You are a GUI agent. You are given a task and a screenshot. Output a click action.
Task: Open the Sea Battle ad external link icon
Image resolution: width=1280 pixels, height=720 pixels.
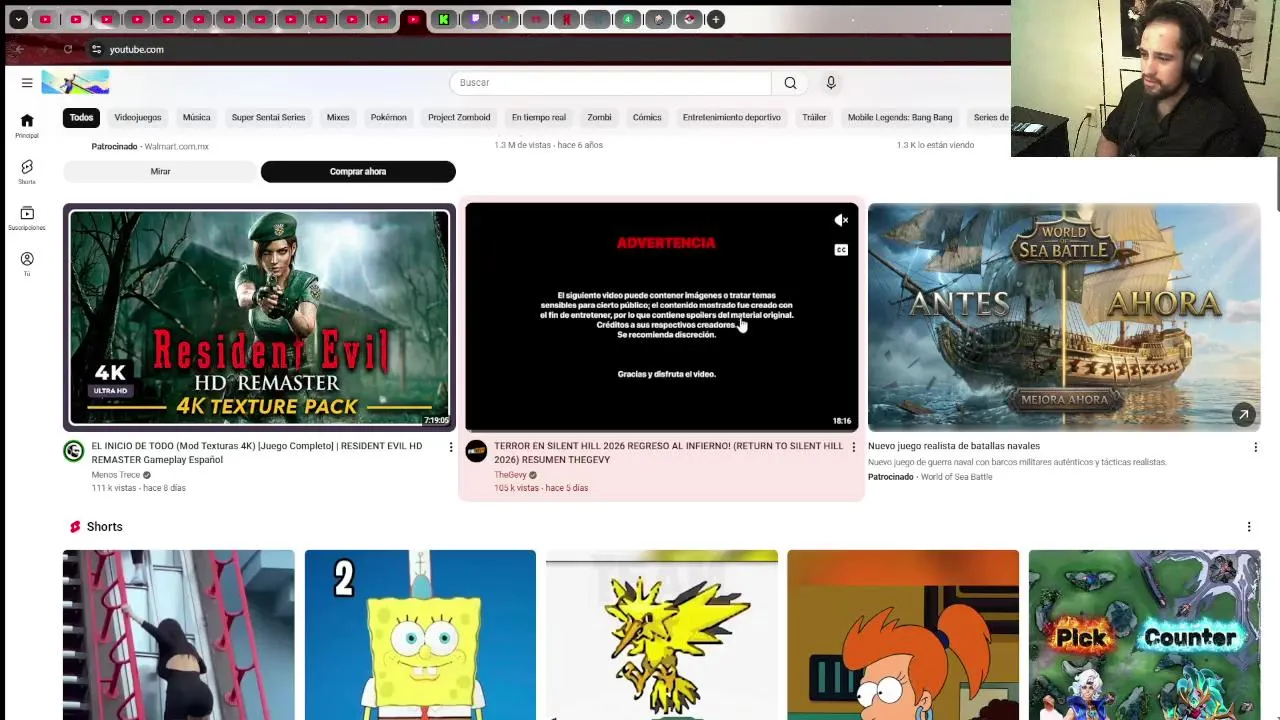[1243, 415]
